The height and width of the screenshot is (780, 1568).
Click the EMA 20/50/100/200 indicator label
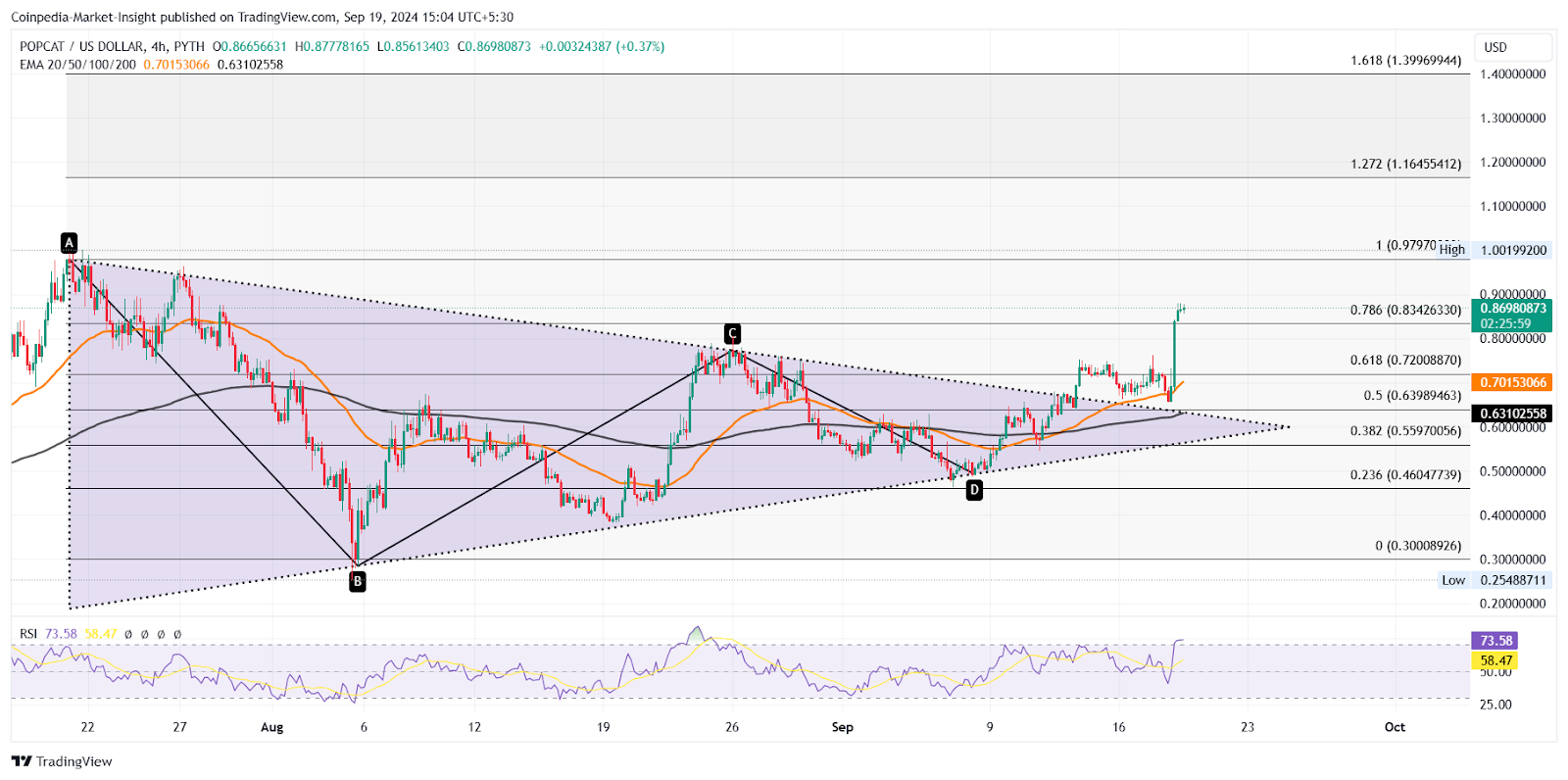[x=78, y=64]
